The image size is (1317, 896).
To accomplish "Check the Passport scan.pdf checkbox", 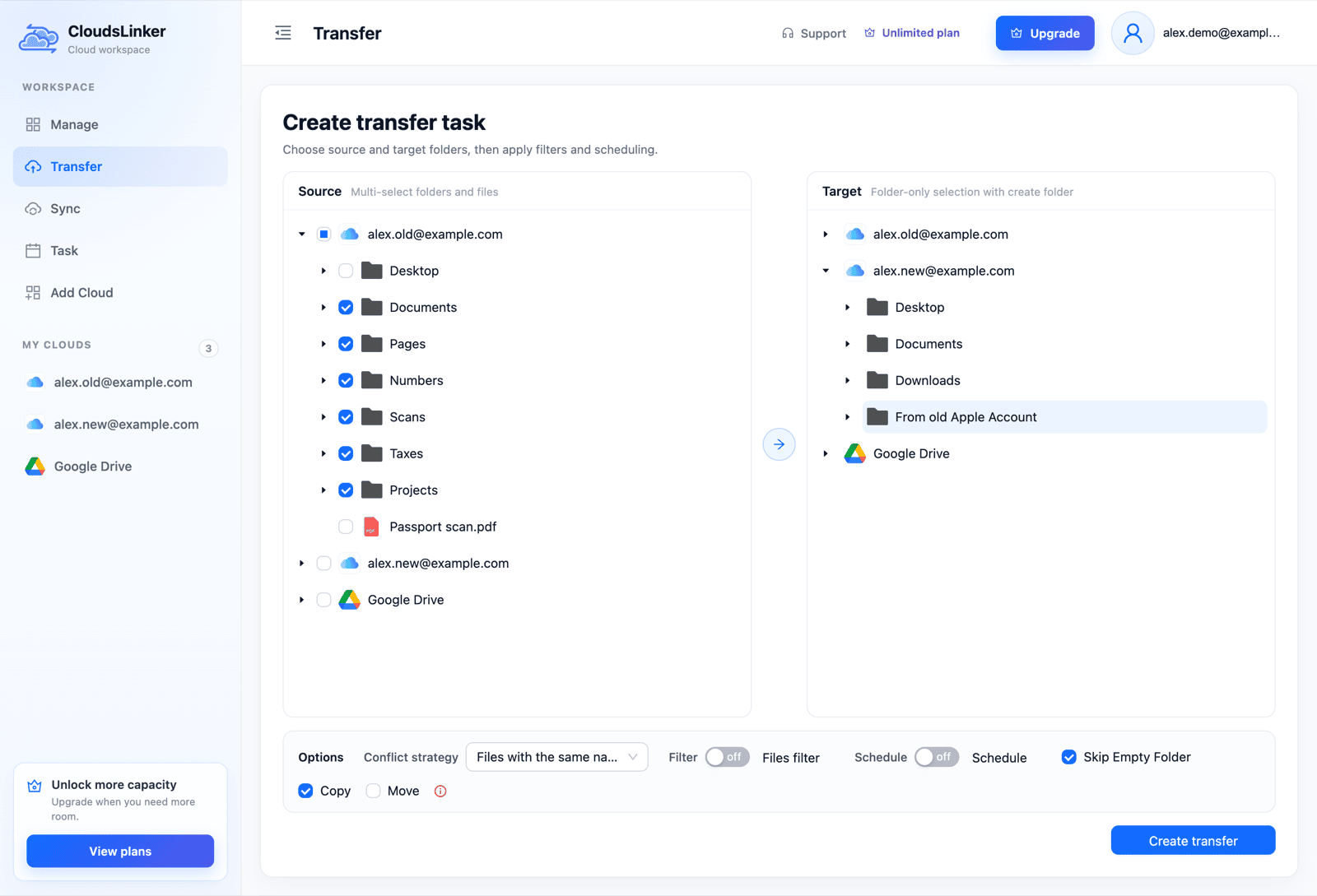I will [346, 527].
